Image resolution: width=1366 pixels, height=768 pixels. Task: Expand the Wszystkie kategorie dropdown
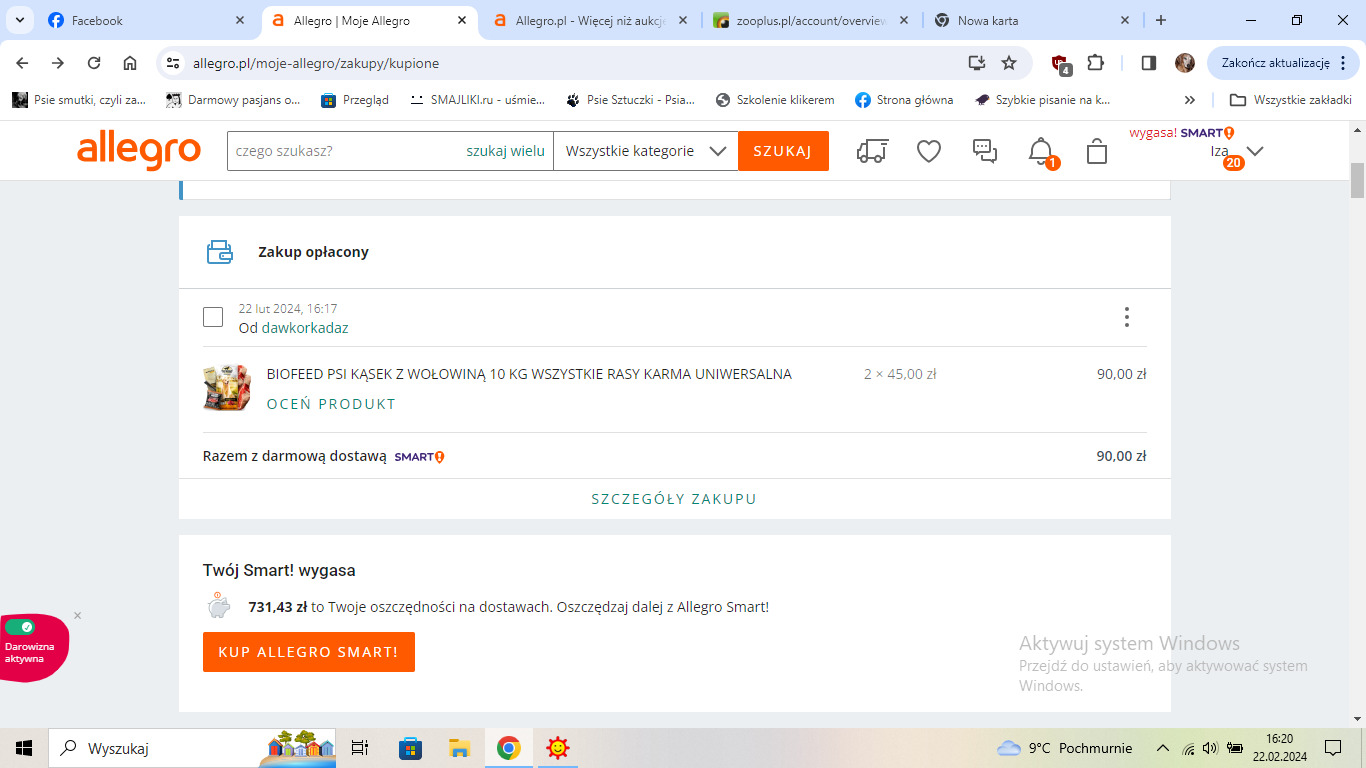pos(645,151)
